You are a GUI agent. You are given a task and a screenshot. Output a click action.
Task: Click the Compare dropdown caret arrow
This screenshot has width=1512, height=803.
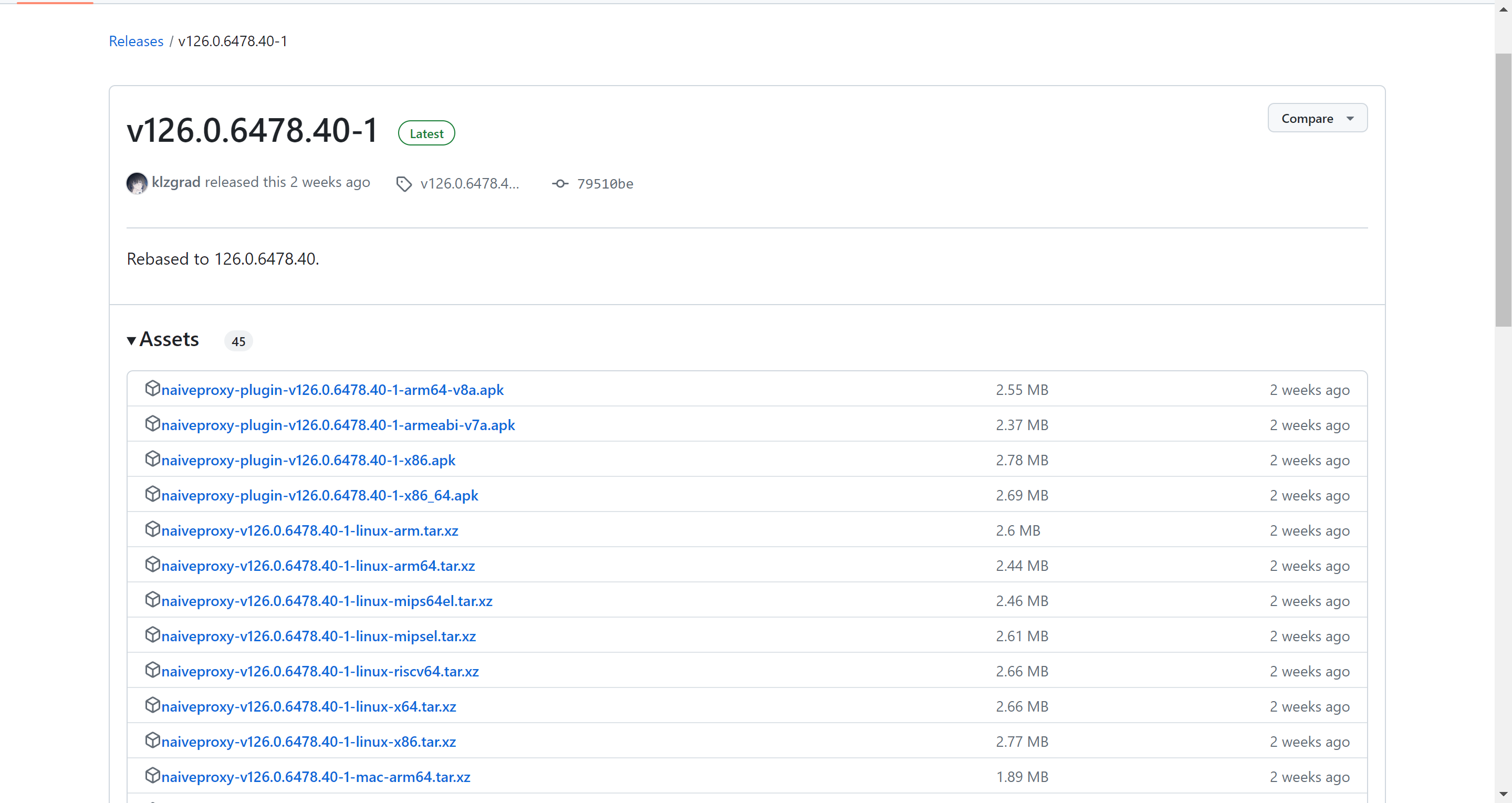[1350, 119]
